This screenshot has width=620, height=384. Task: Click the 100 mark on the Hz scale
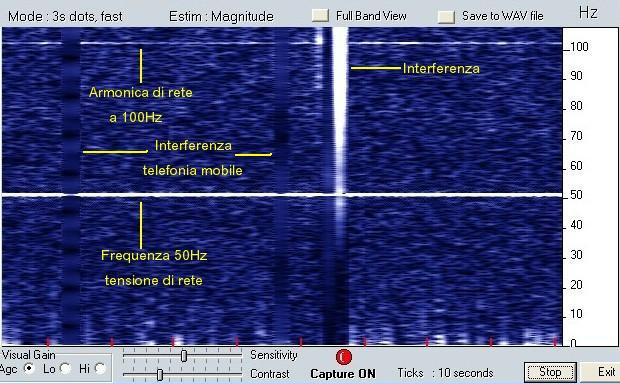(579, 47)
